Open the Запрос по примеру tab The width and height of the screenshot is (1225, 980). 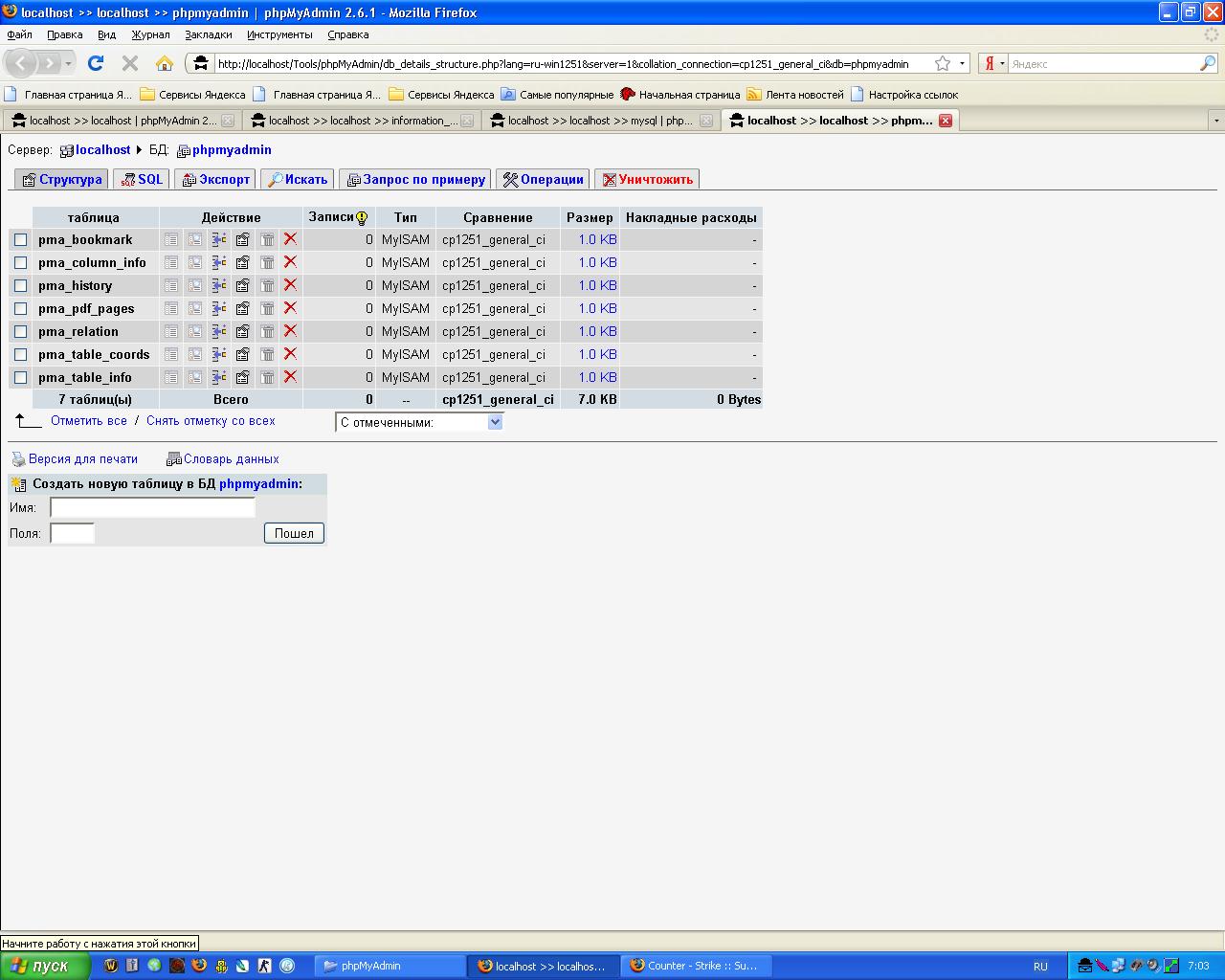tap(415, 179)
